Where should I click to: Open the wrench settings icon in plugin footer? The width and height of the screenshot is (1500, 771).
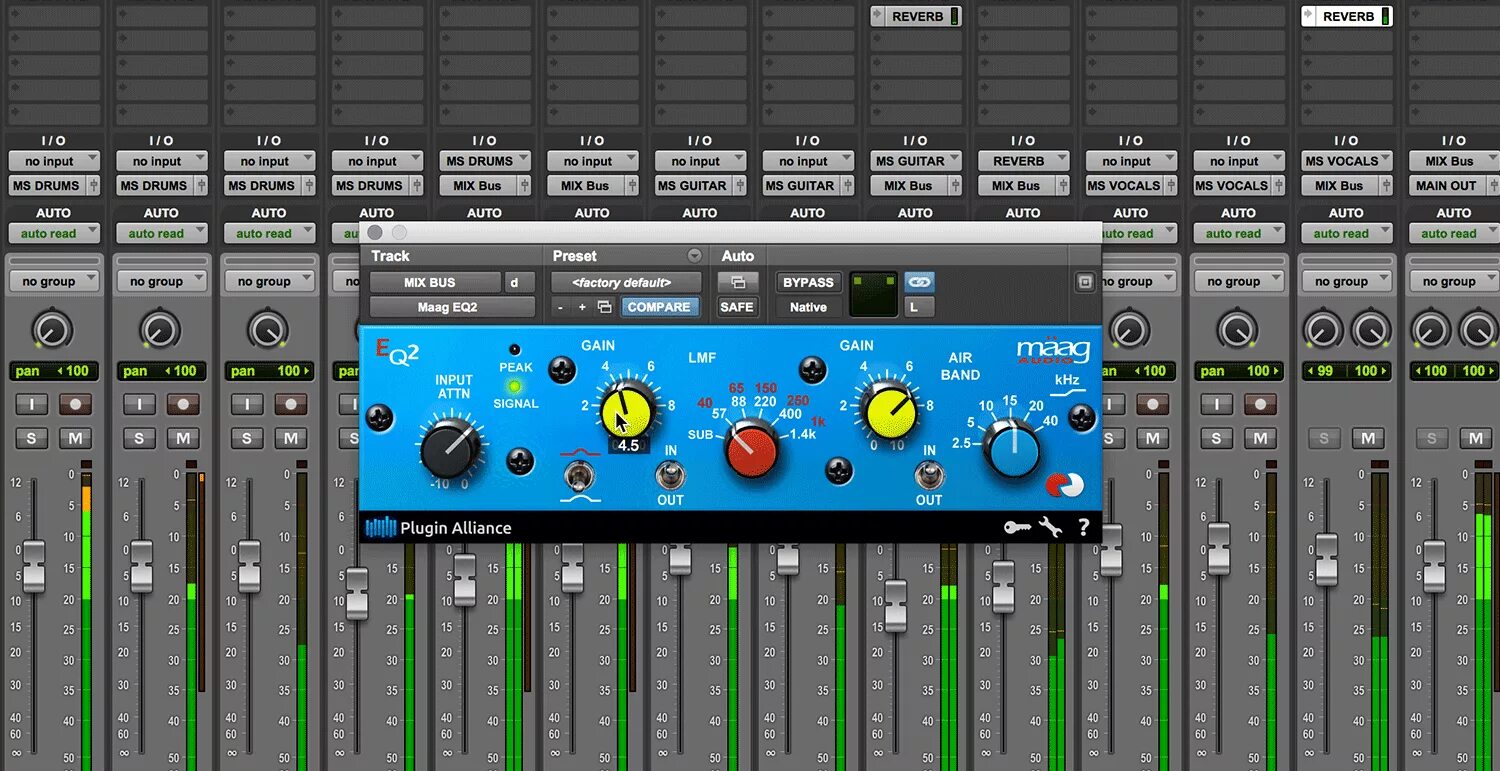1050,527
